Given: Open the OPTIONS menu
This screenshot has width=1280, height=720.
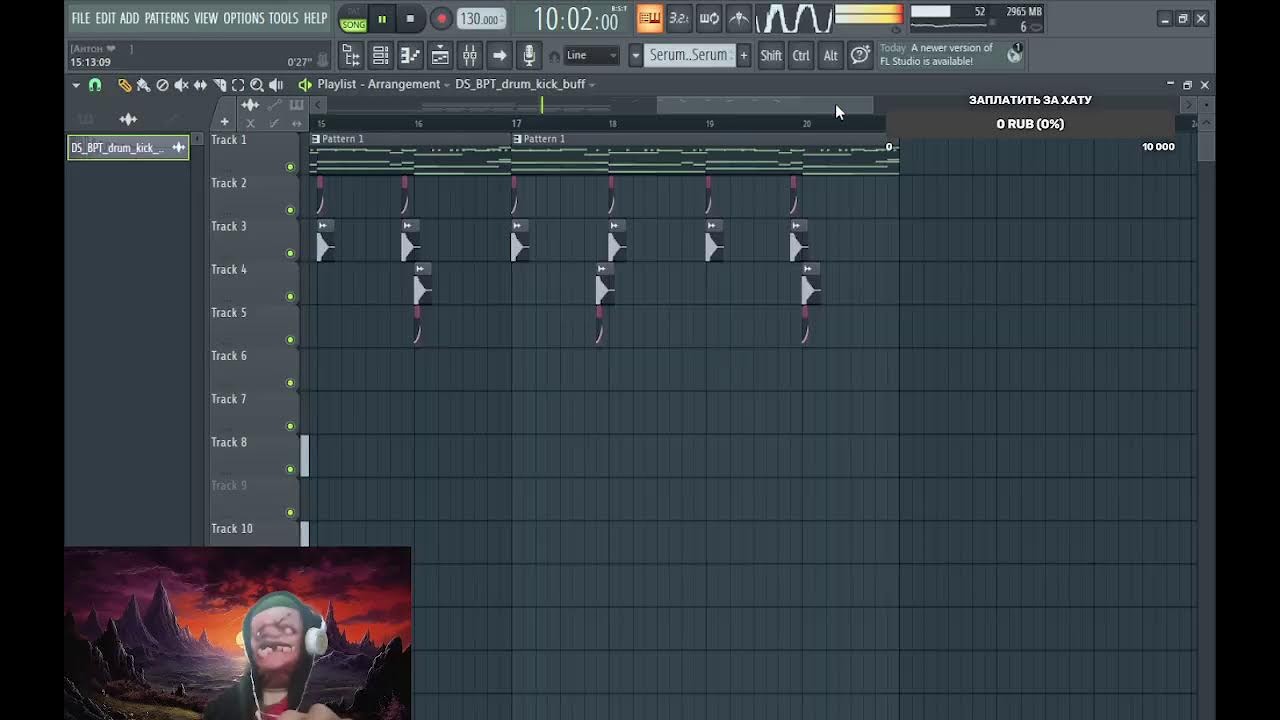Looking at the screenshot, I should click(243, 18).
